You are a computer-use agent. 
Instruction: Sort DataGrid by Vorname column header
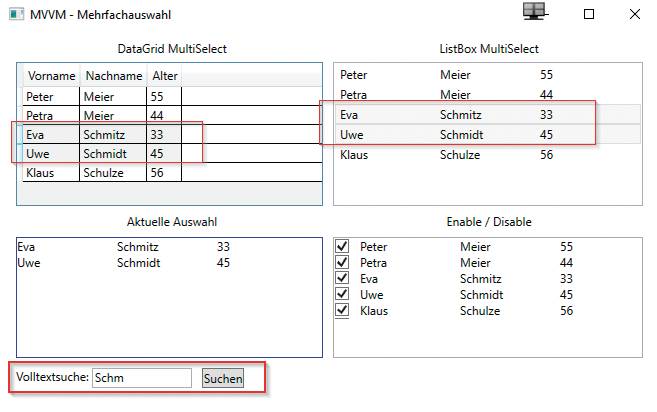tap(51, 76)
